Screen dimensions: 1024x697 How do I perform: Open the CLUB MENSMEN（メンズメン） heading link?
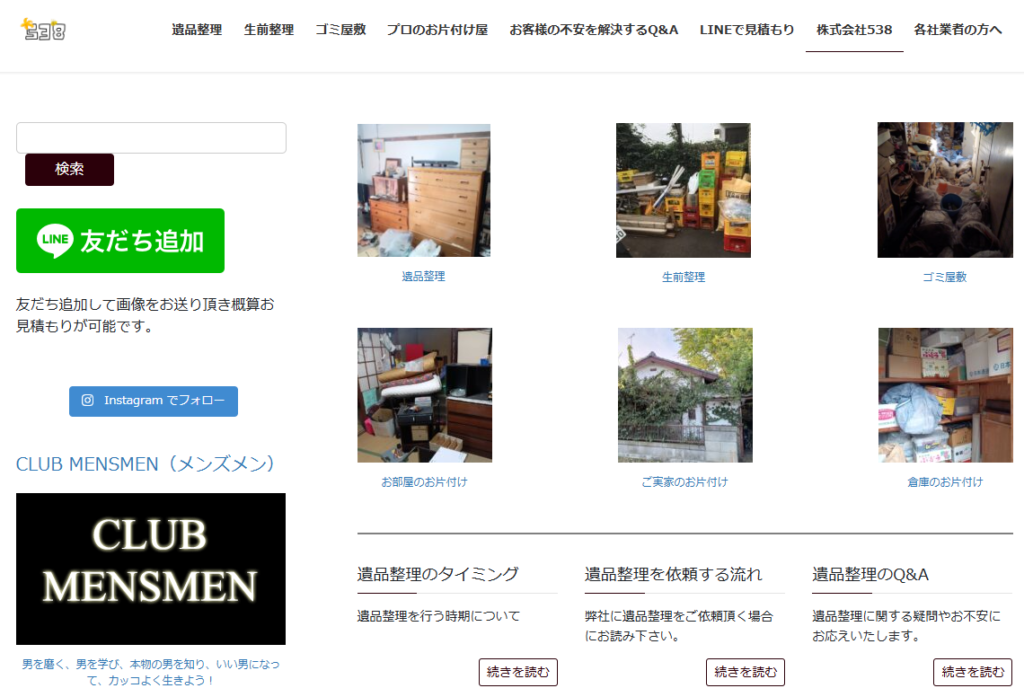(145, 464)
